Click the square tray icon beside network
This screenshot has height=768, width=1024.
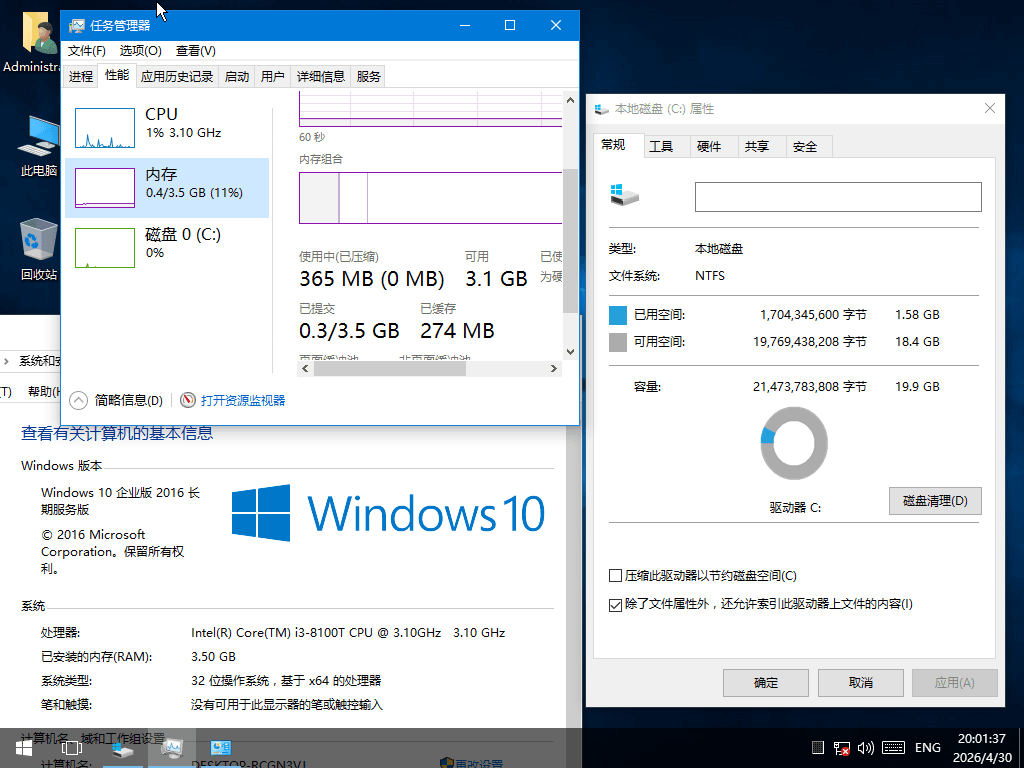pos(818,748)
